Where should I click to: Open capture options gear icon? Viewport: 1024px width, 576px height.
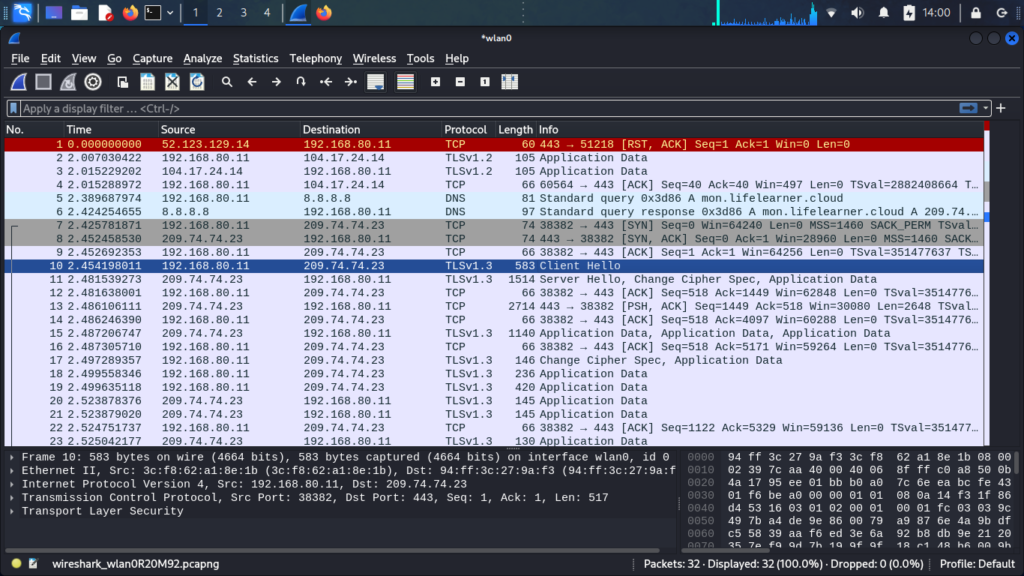pyautogui.click(x=93, y=82)
